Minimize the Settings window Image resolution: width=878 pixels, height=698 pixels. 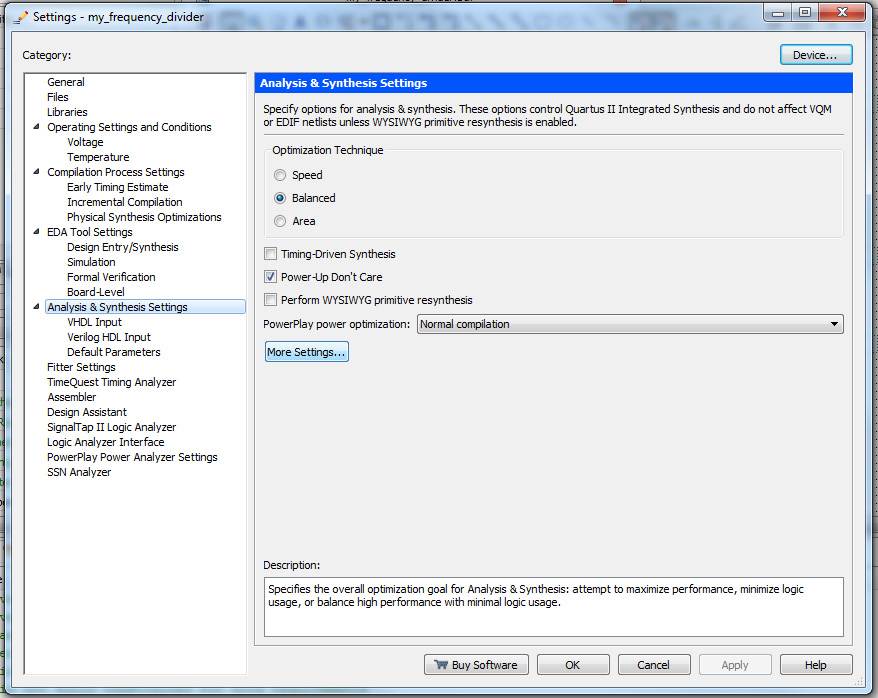778,12
